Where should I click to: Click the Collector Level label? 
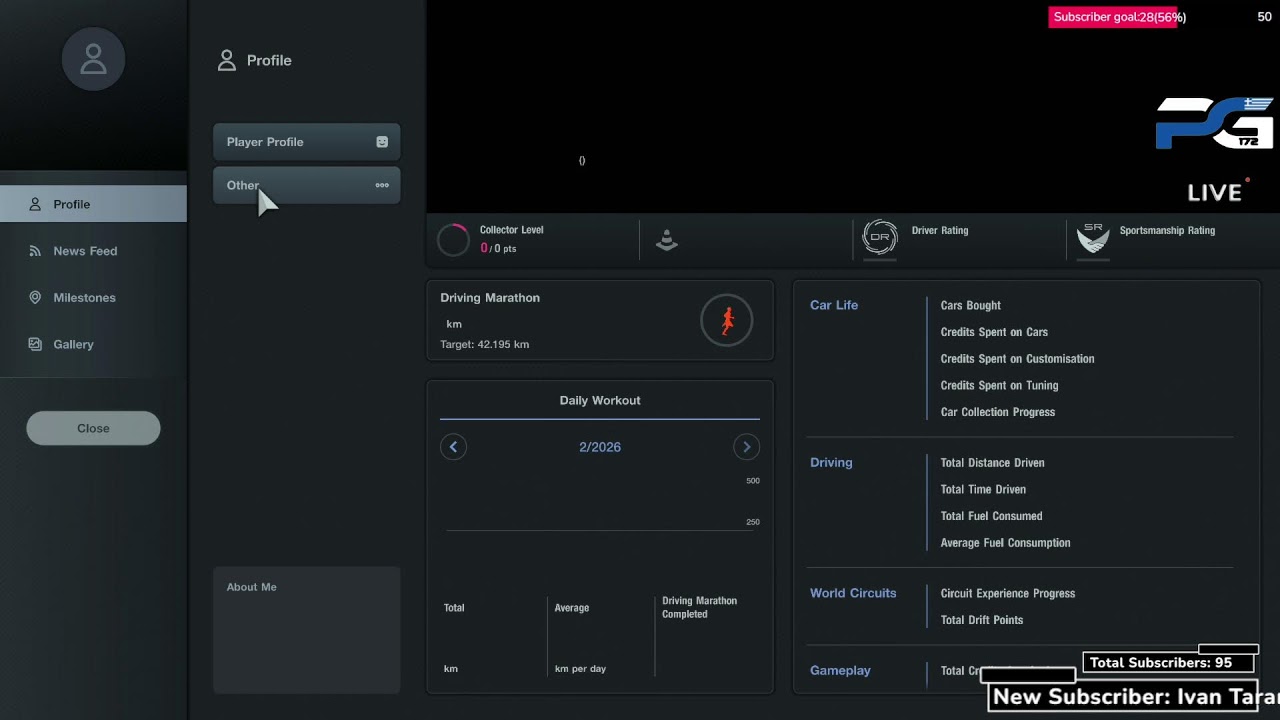point(512,230)
